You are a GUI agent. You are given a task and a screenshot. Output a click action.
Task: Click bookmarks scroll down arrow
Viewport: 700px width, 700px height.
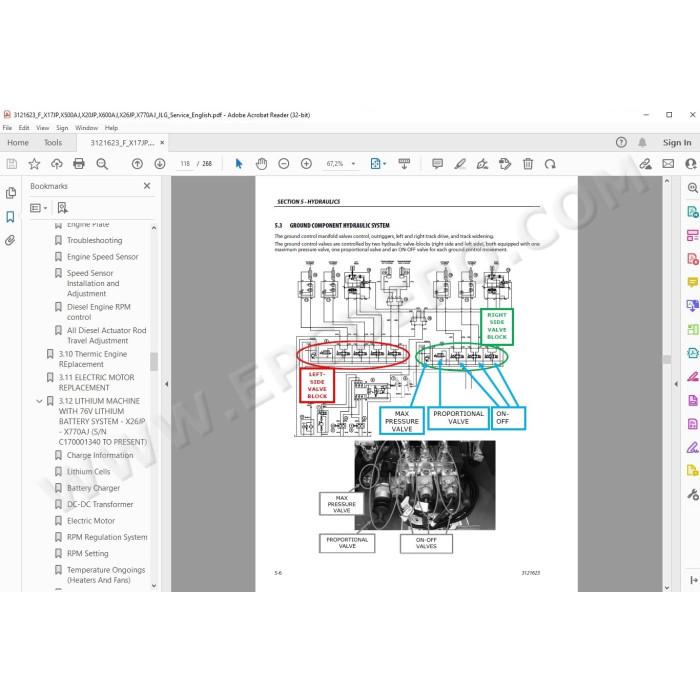click(154, 586)
